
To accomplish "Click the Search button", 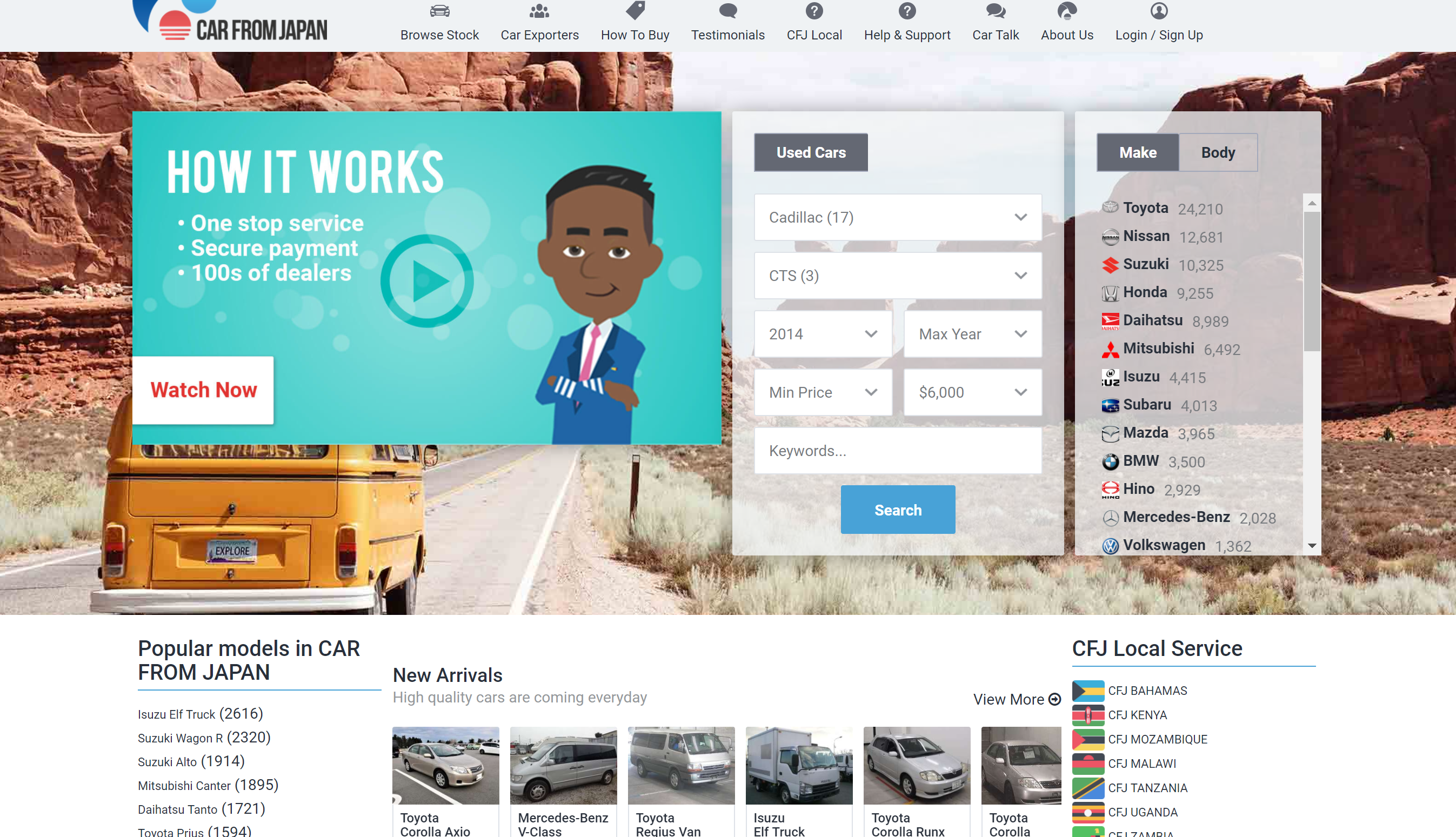I will coord(897,510).
